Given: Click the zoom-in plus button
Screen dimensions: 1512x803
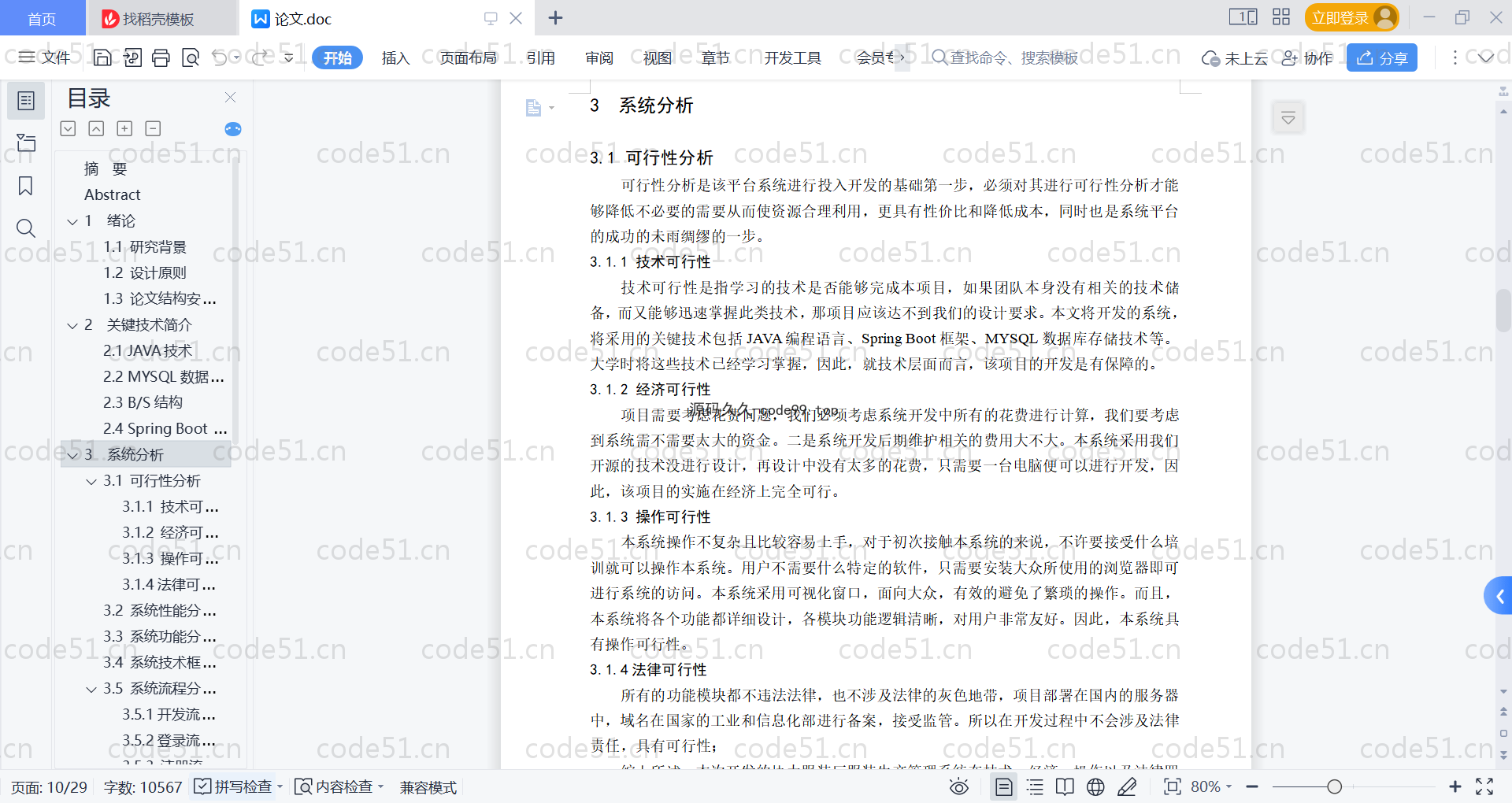Looking at the screenshot, I should [x=1455, y=786].
